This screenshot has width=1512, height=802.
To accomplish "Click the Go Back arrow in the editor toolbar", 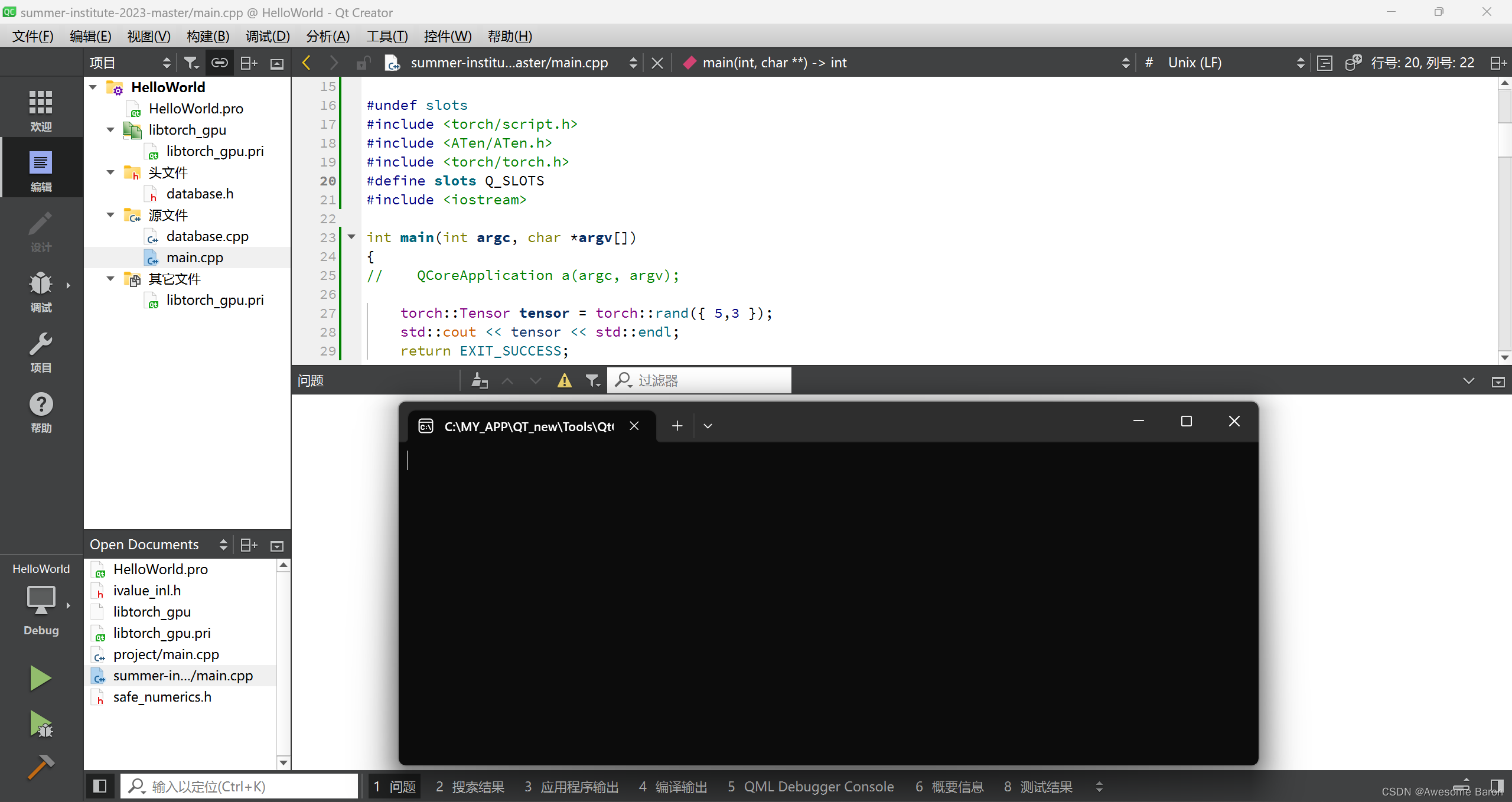I will coord(306,63).
